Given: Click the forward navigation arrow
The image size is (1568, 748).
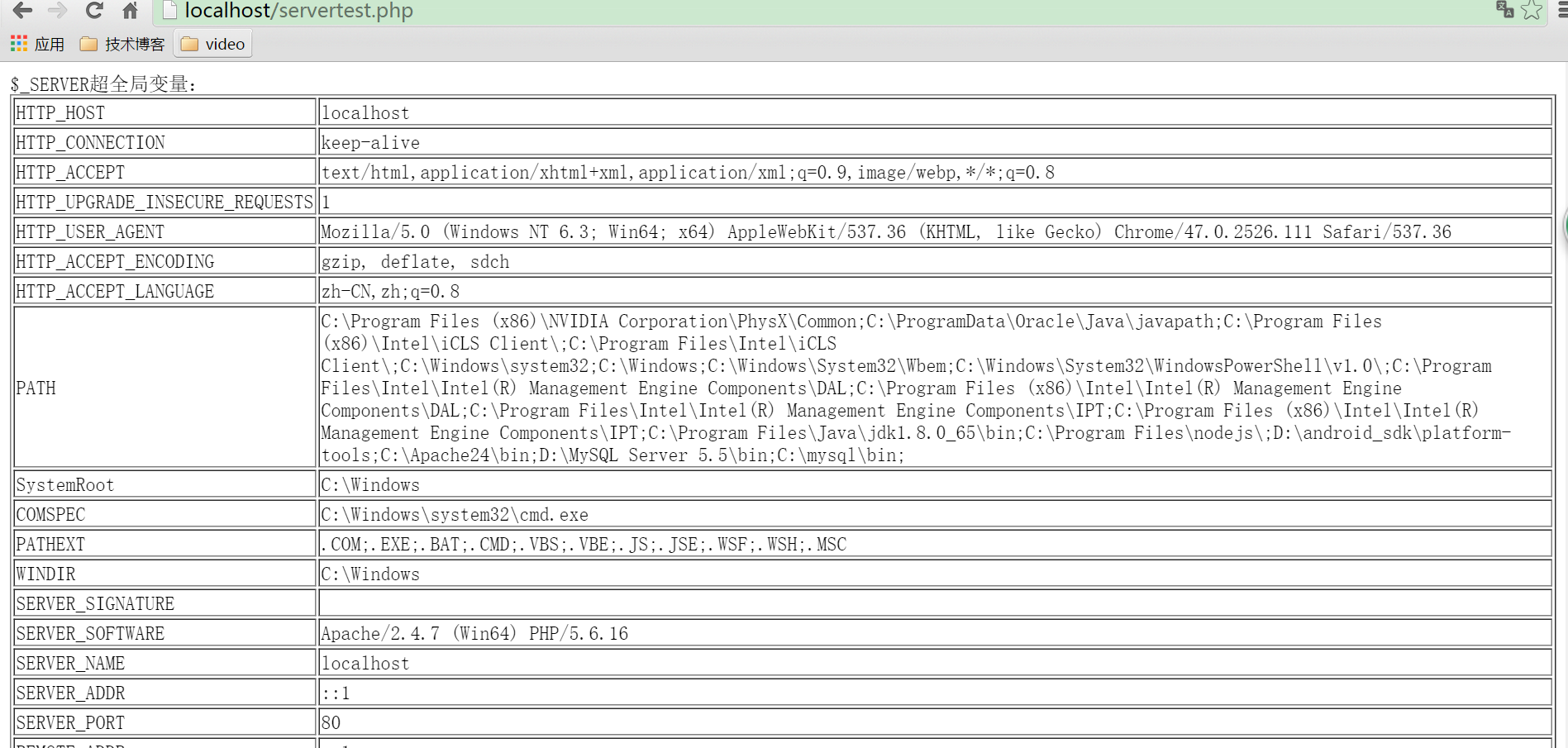Looking at the screenshot, I should point(58,11).
